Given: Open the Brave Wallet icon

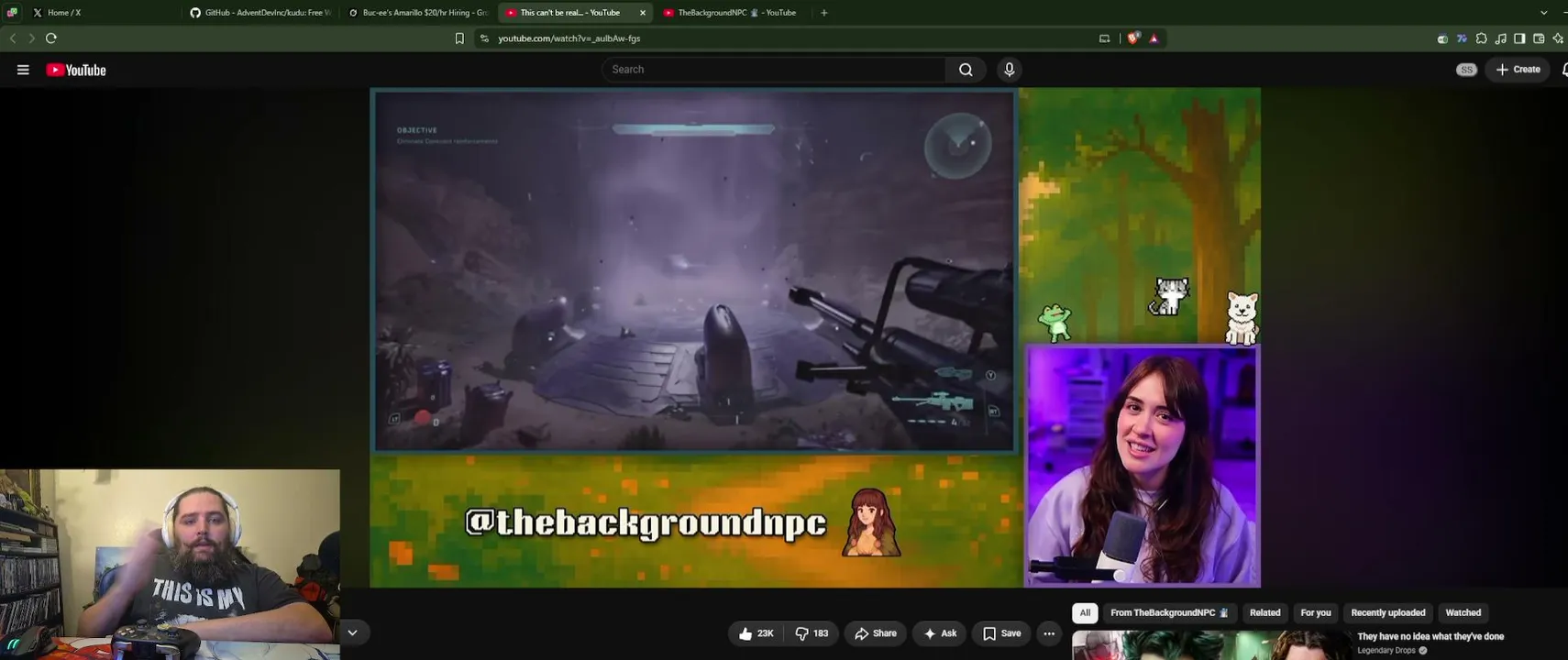Looking at the screenshot, I should click(1539, 38).
